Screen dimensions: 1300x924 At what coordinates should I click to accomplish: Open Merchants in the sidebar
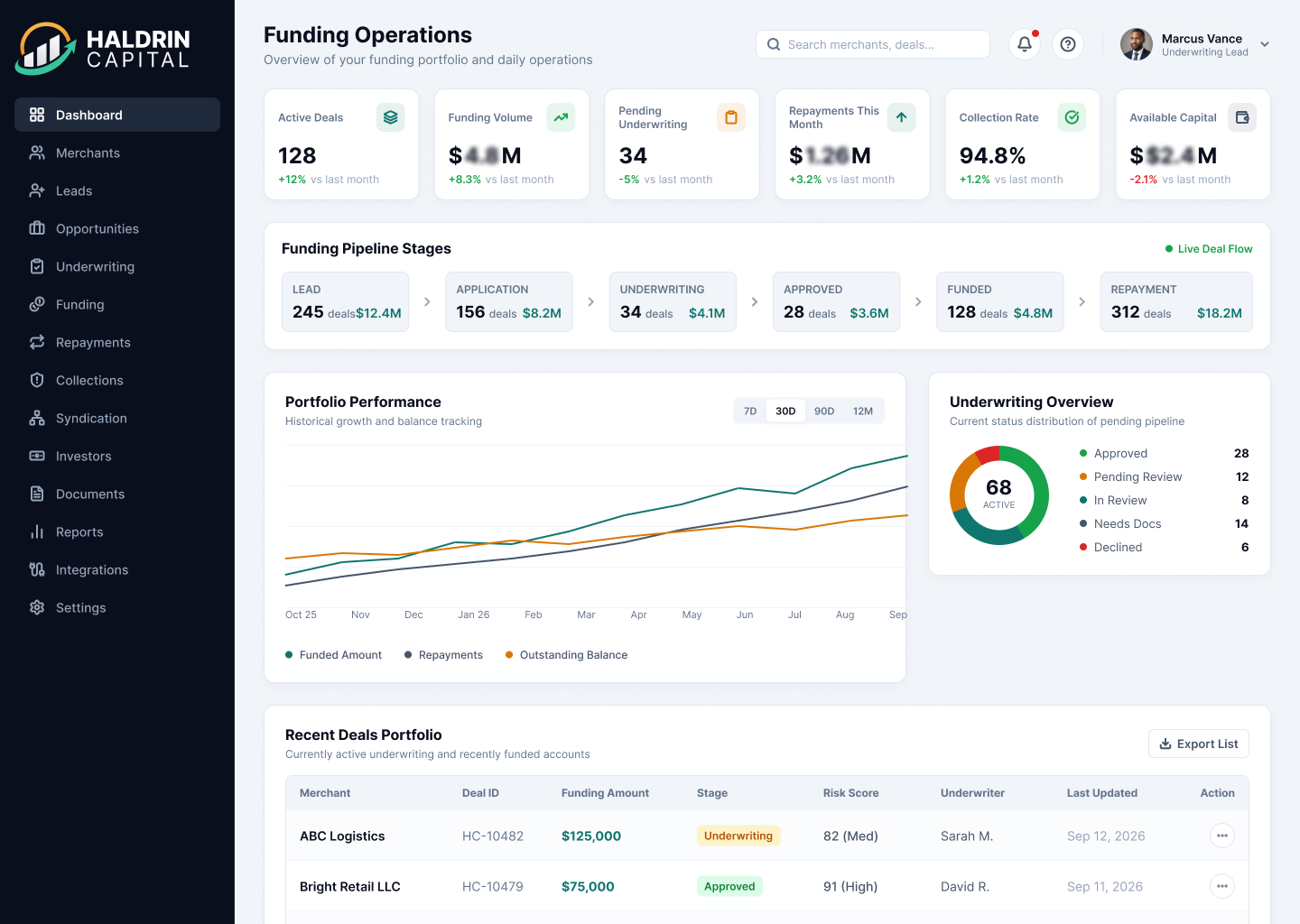[x=117, y=152]
